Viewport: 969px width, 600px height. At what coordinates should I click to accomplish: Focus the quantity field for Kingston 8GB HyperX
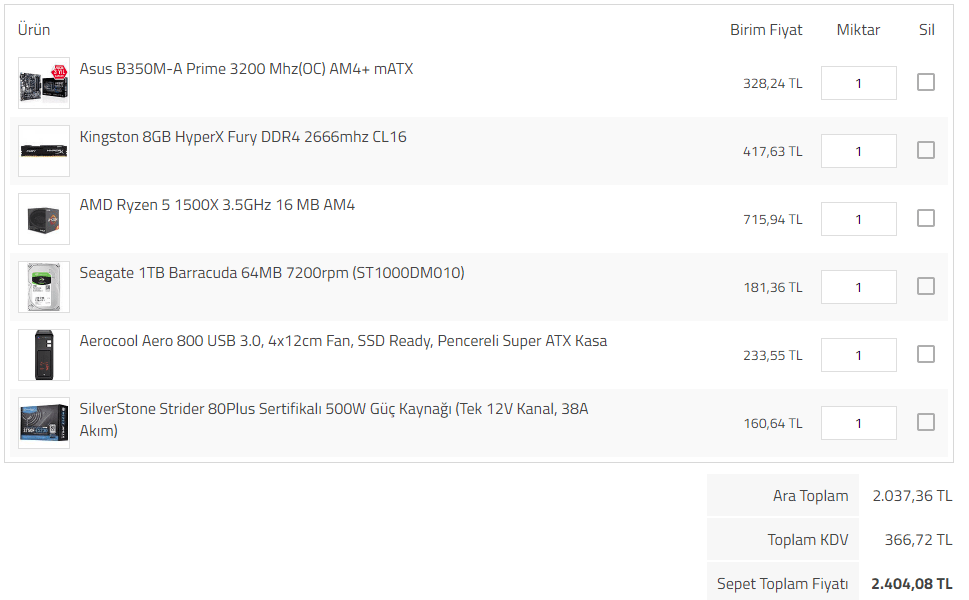(x=858, y=151)
